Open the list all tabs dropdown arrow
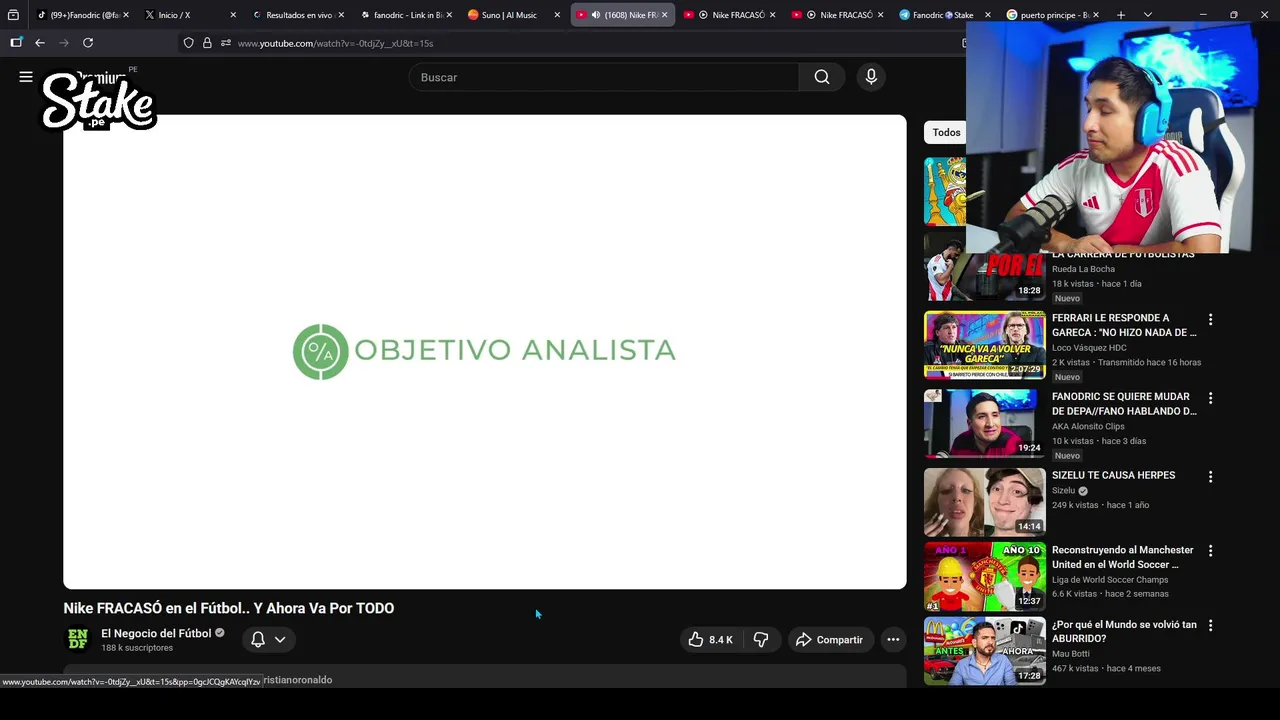The height and width of the screenshot is (720, 1280). pos(1147,15)
